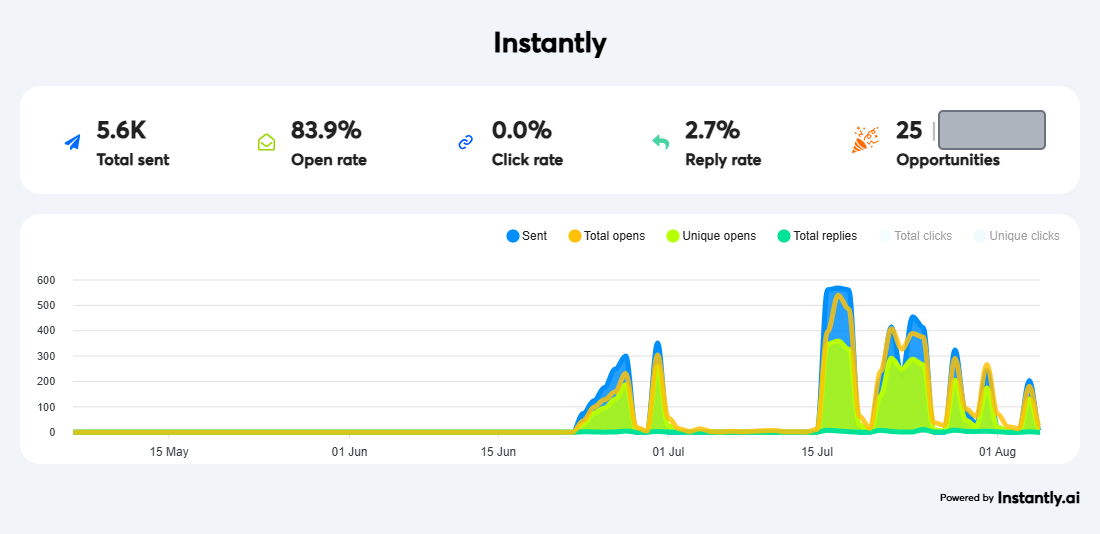Click the reply arrow Reply rate icon
This screenshot has height=534, width=1100.
pos(660,142)
